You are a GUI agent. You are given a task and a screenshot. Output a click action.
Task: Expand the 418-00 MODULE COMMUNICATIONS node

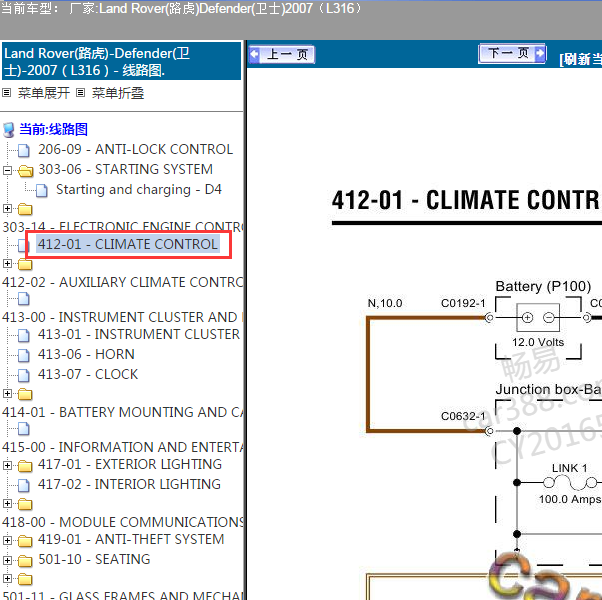pos(7,503)
